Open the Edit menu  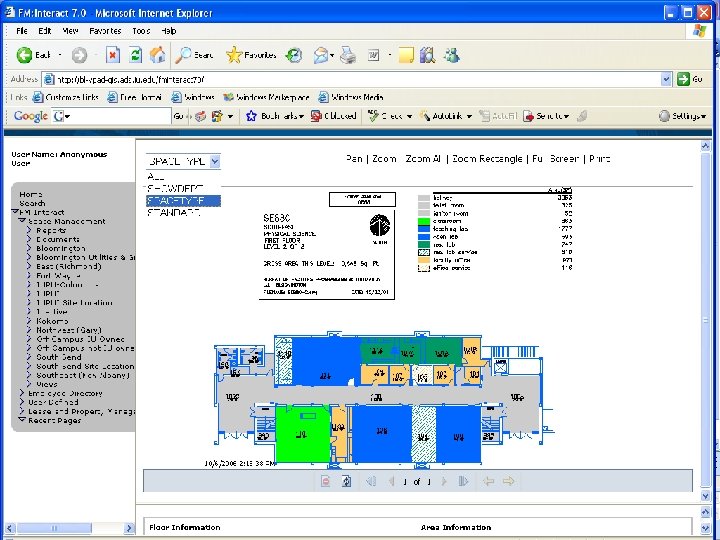(x=45, y=31)
